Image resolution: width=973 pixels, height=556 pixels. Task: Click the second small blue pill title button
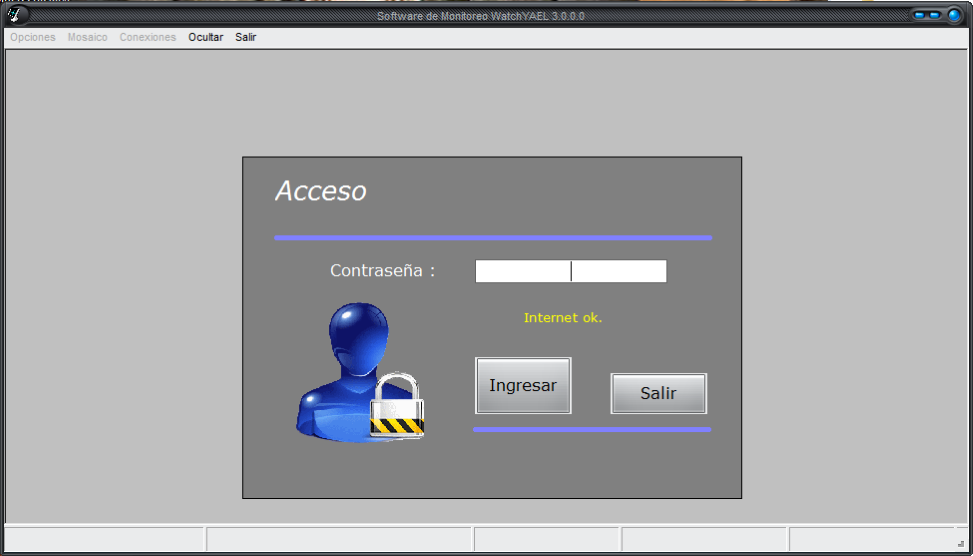pos(935,15)
